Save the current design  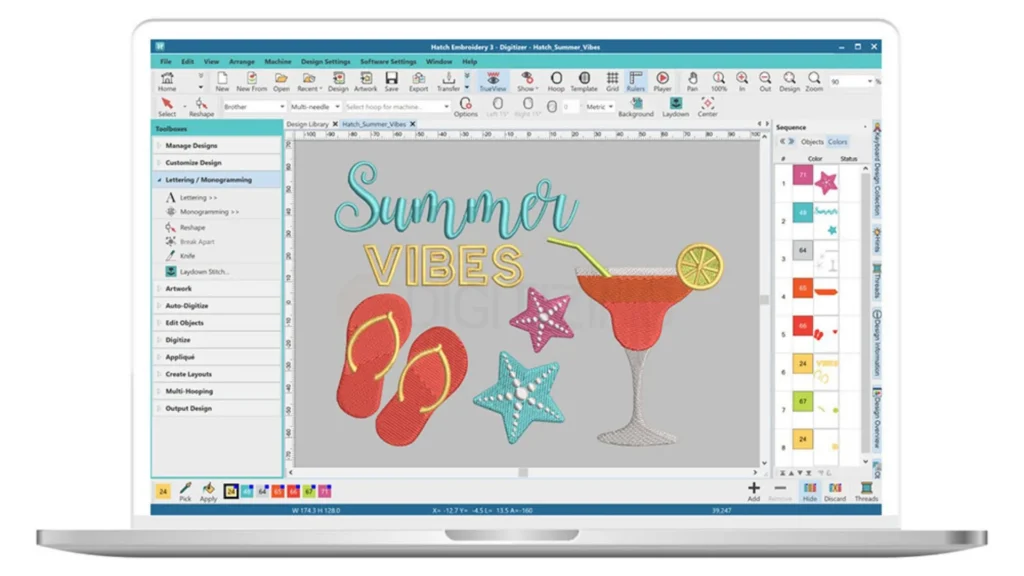click(x=391, y=82)
